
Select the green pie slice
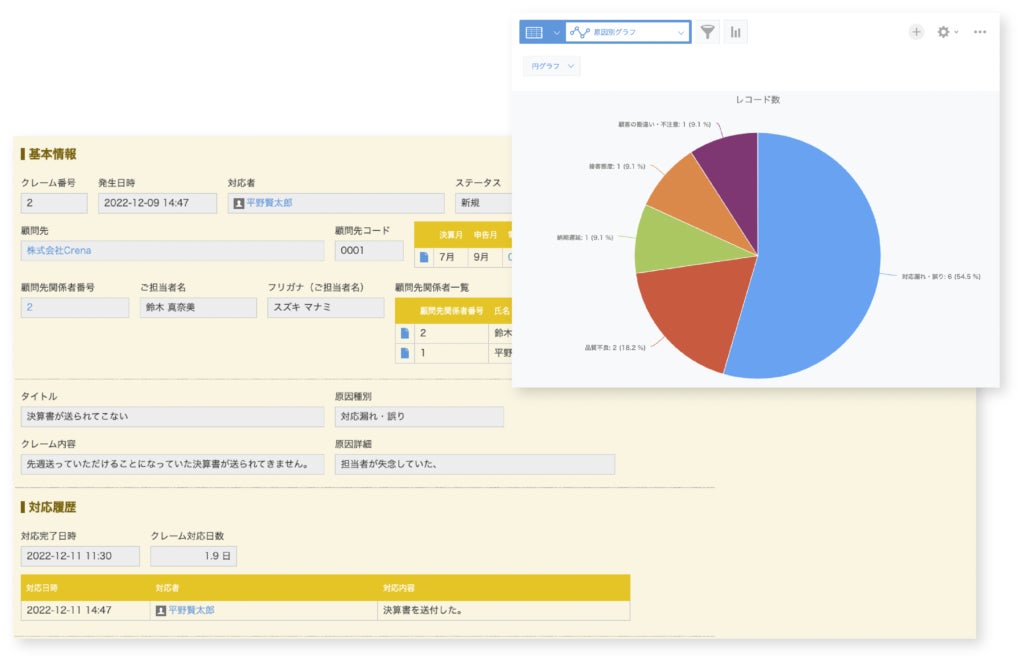click(679, 242)
